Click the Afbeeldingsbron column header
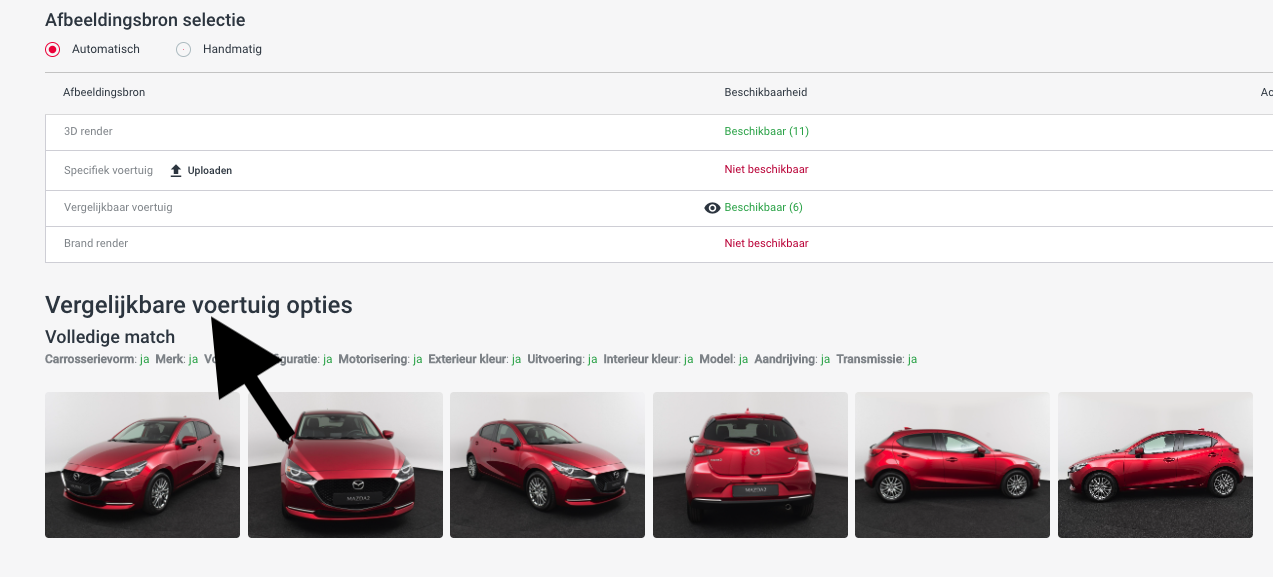 point(104,92)
